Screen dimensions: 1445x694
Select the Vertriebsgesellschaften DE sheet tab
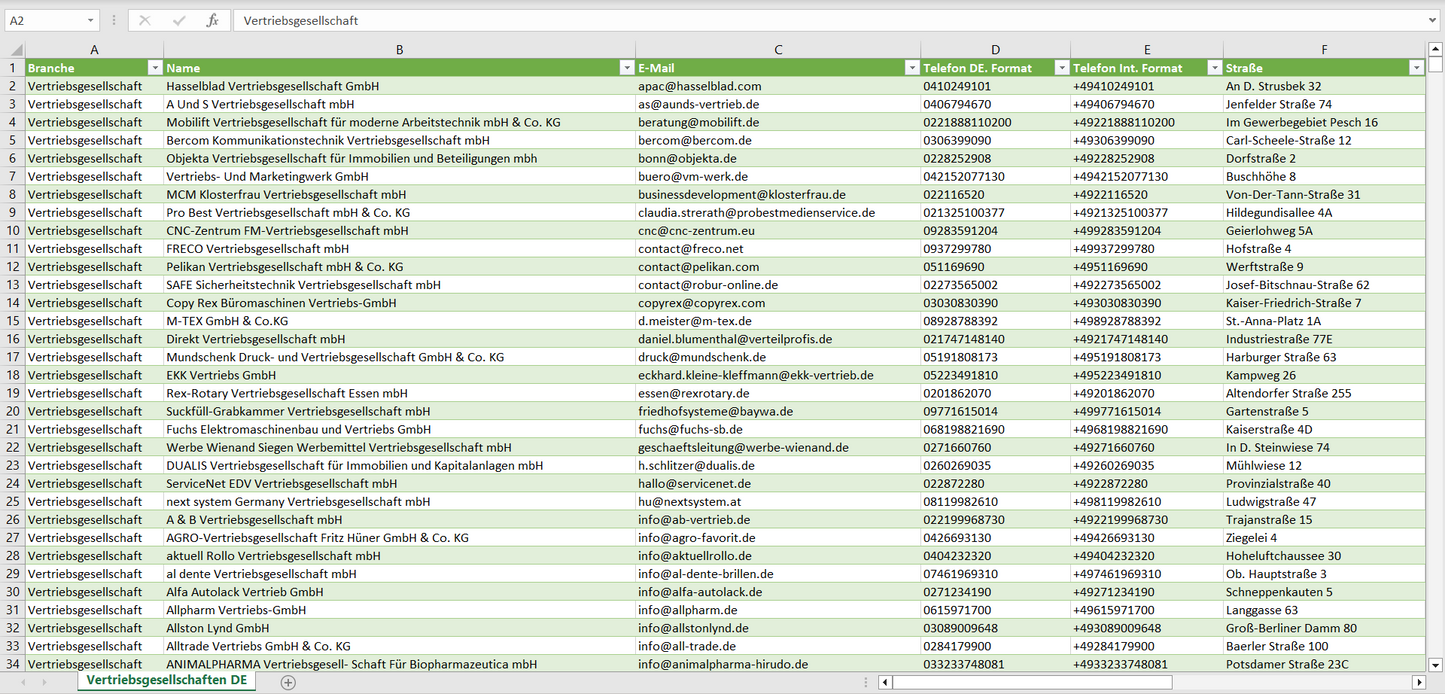pos(167,681)
